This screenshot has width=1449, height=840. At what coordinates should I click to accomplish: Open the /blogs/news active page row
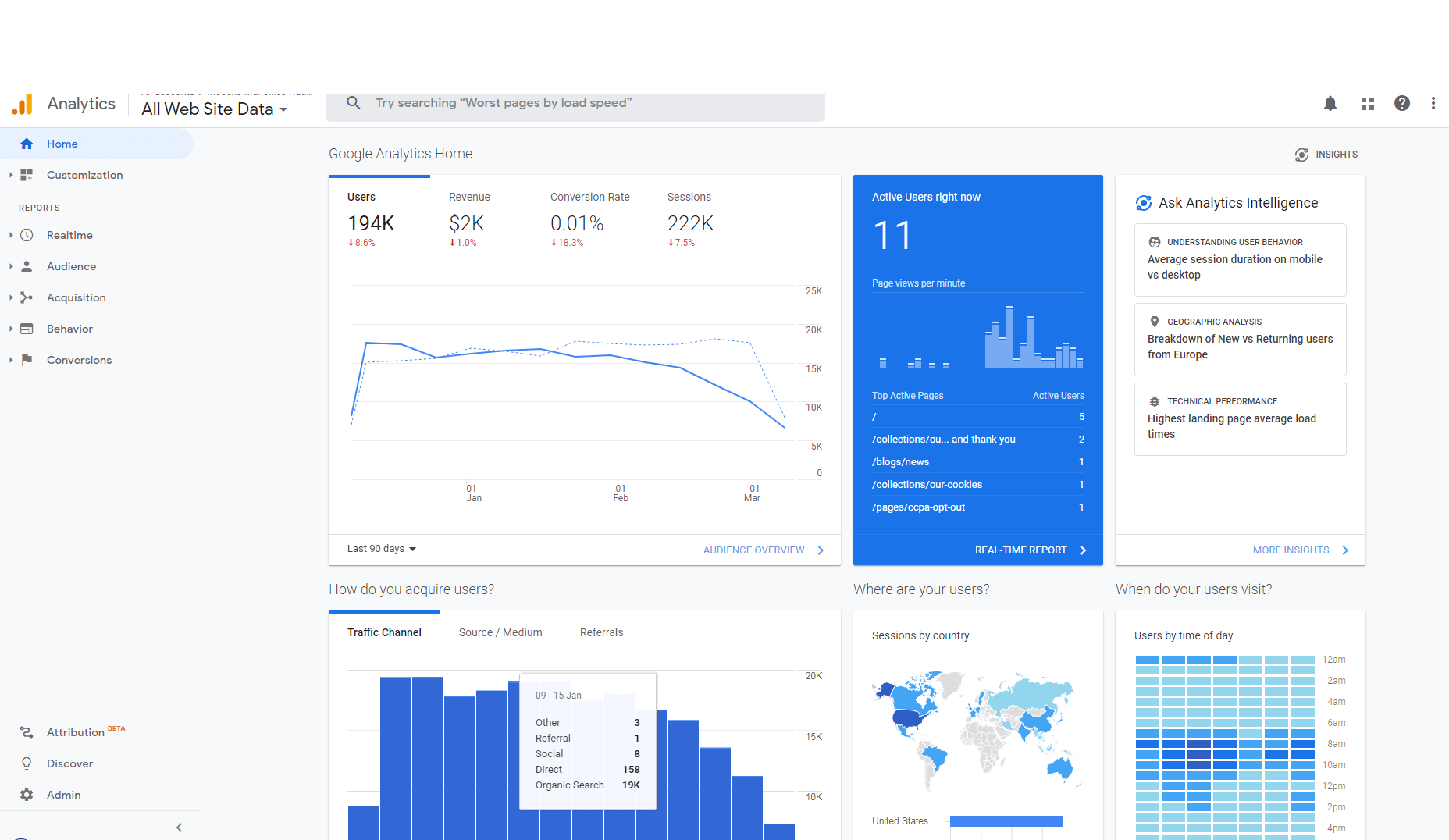(x=978, y=462)
